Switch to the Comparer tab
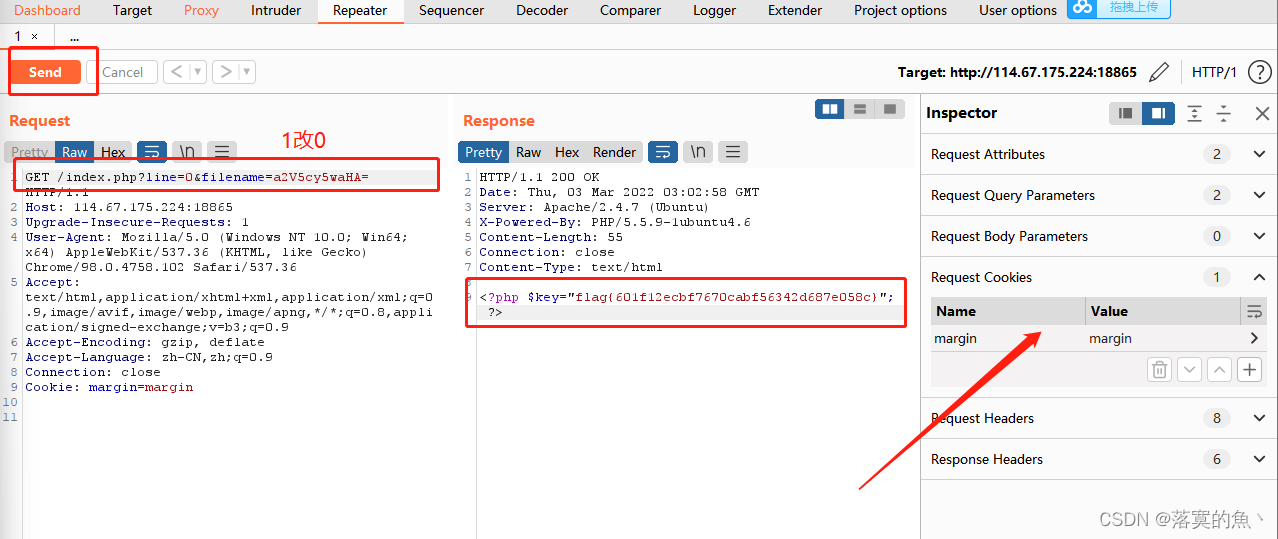 pos(630,11)
